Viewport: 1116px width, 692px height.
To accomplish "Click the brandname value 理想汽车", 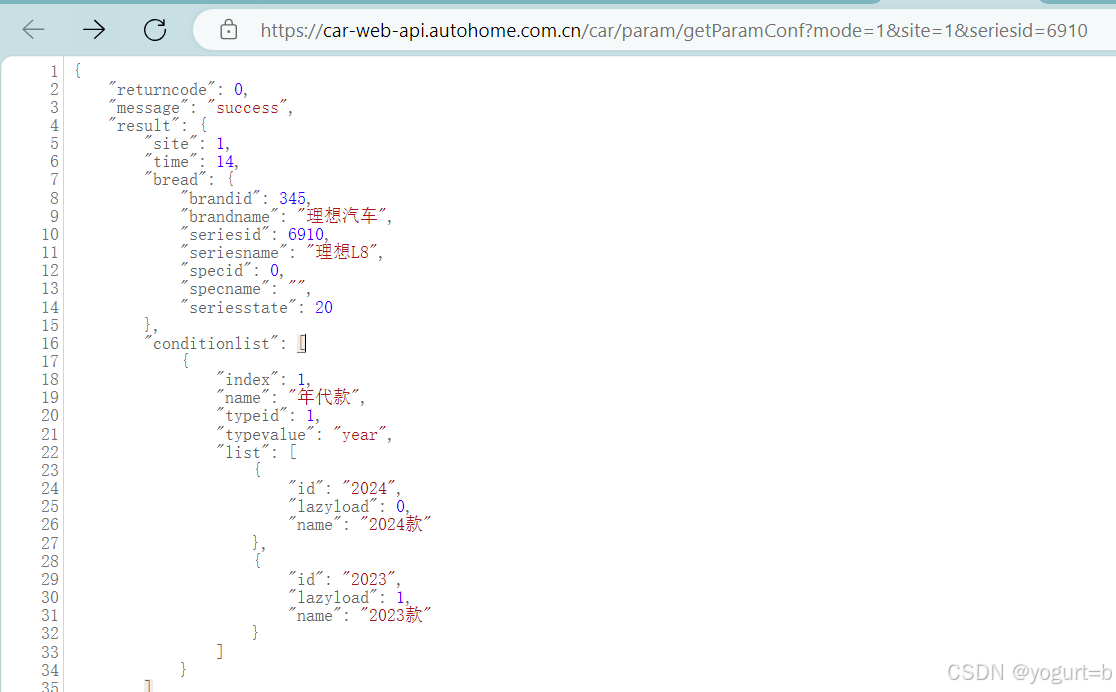I will (x=342, y=216).
